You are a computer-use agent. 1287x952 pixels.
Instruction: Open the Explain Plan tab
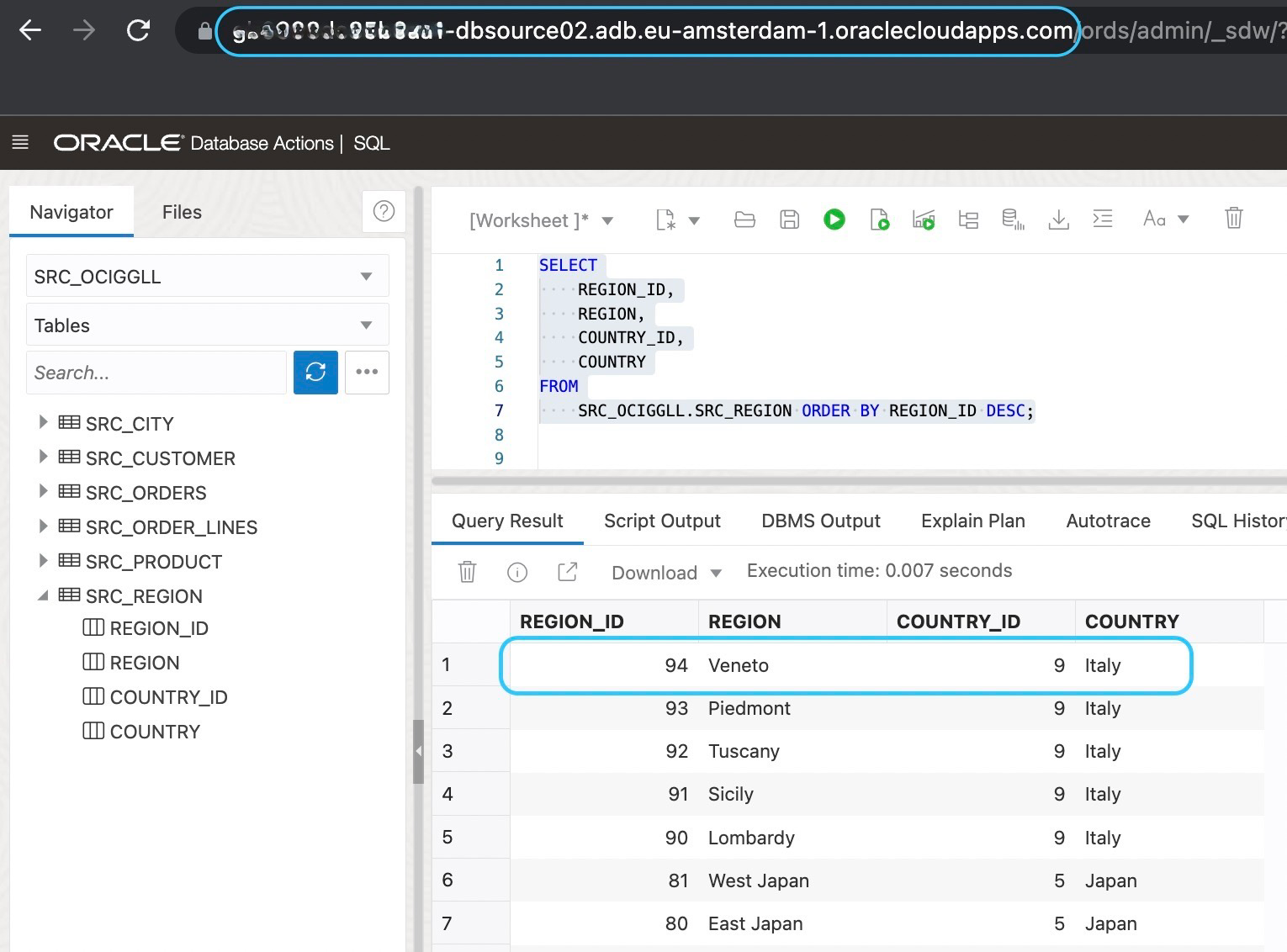tap(973, 521)
